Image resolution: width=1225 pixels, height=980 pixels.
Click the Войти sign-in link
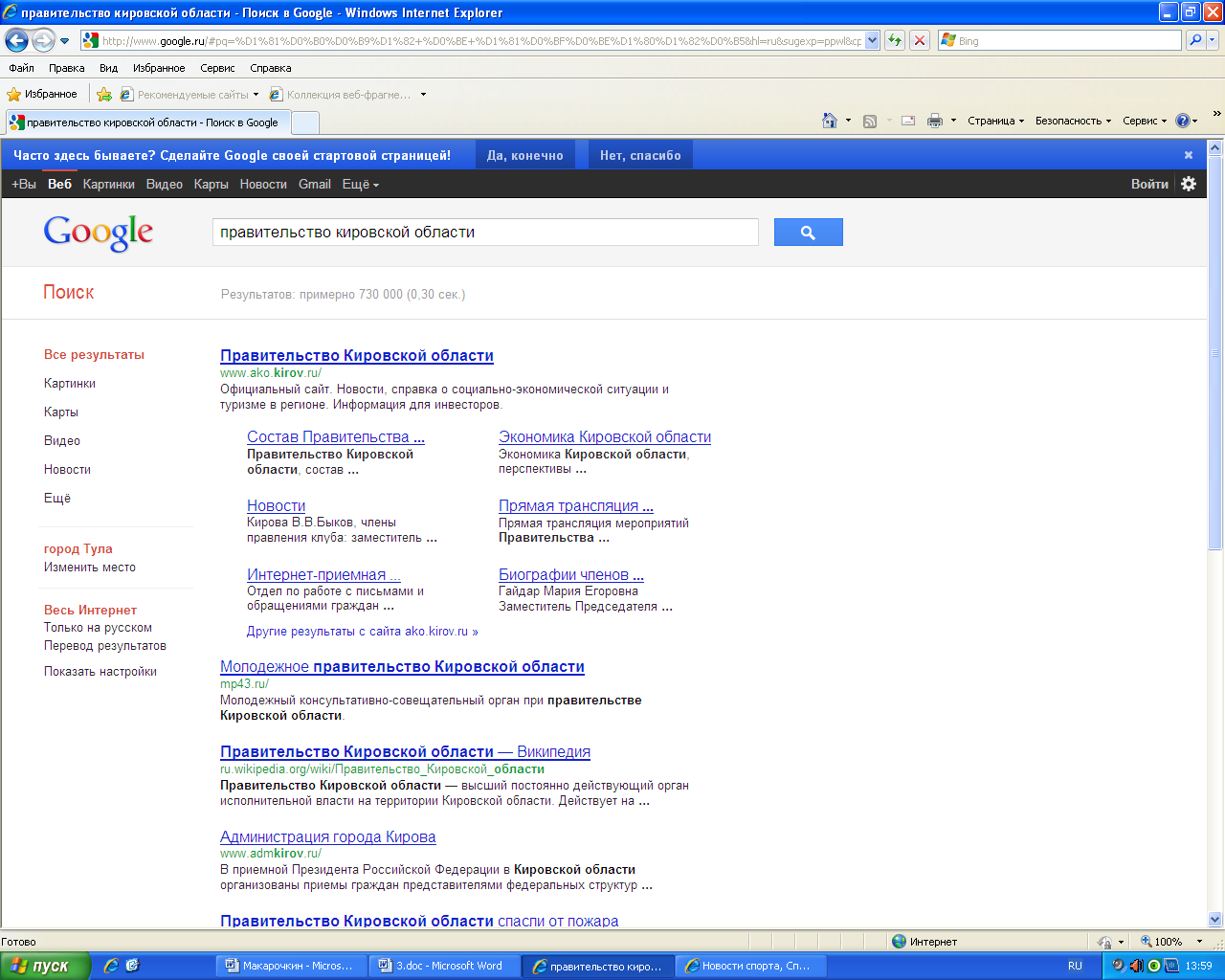click(1149, 184)
